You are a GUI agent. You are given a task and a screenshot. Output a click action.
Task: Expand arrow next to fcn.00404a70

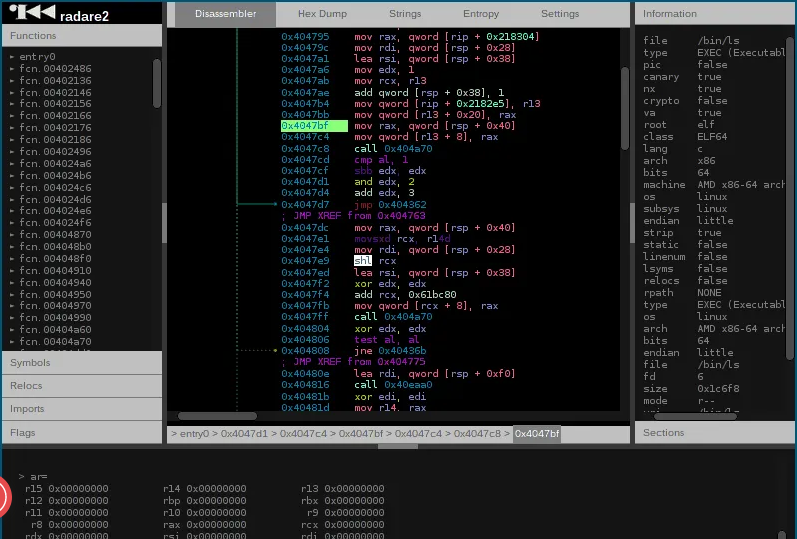click(12, 342)
